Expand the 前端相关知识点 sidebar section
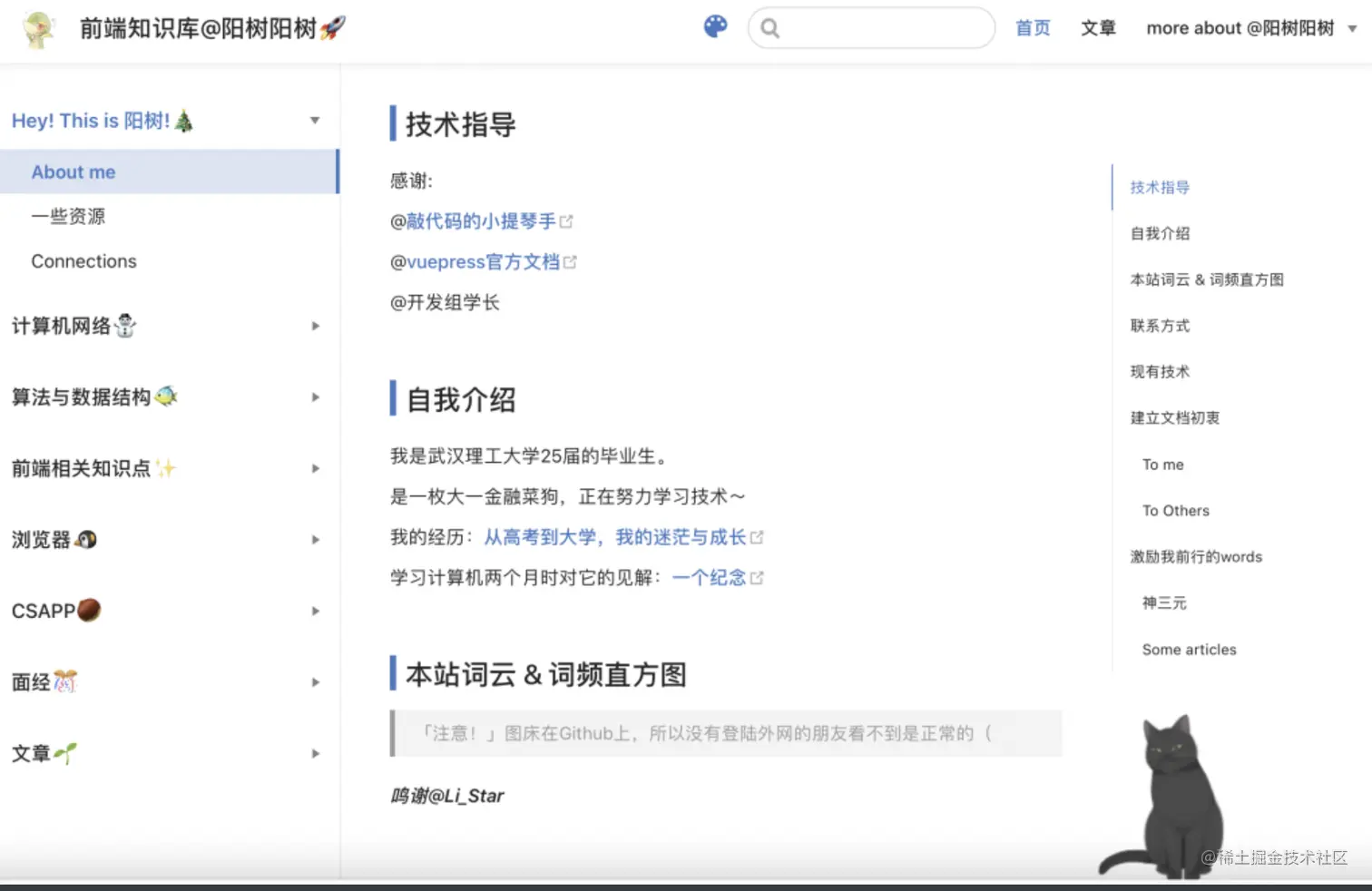The image size is (1372, 891). [315, 468]
